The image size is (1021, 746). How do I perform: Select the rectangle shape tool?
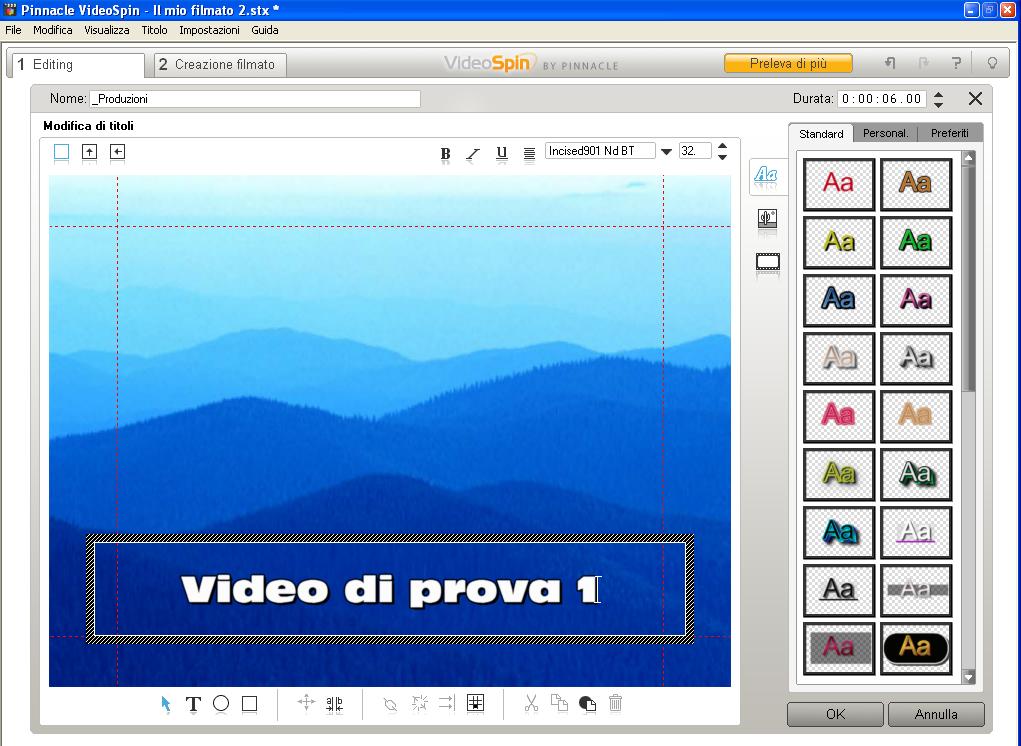[x=249, y=704]
